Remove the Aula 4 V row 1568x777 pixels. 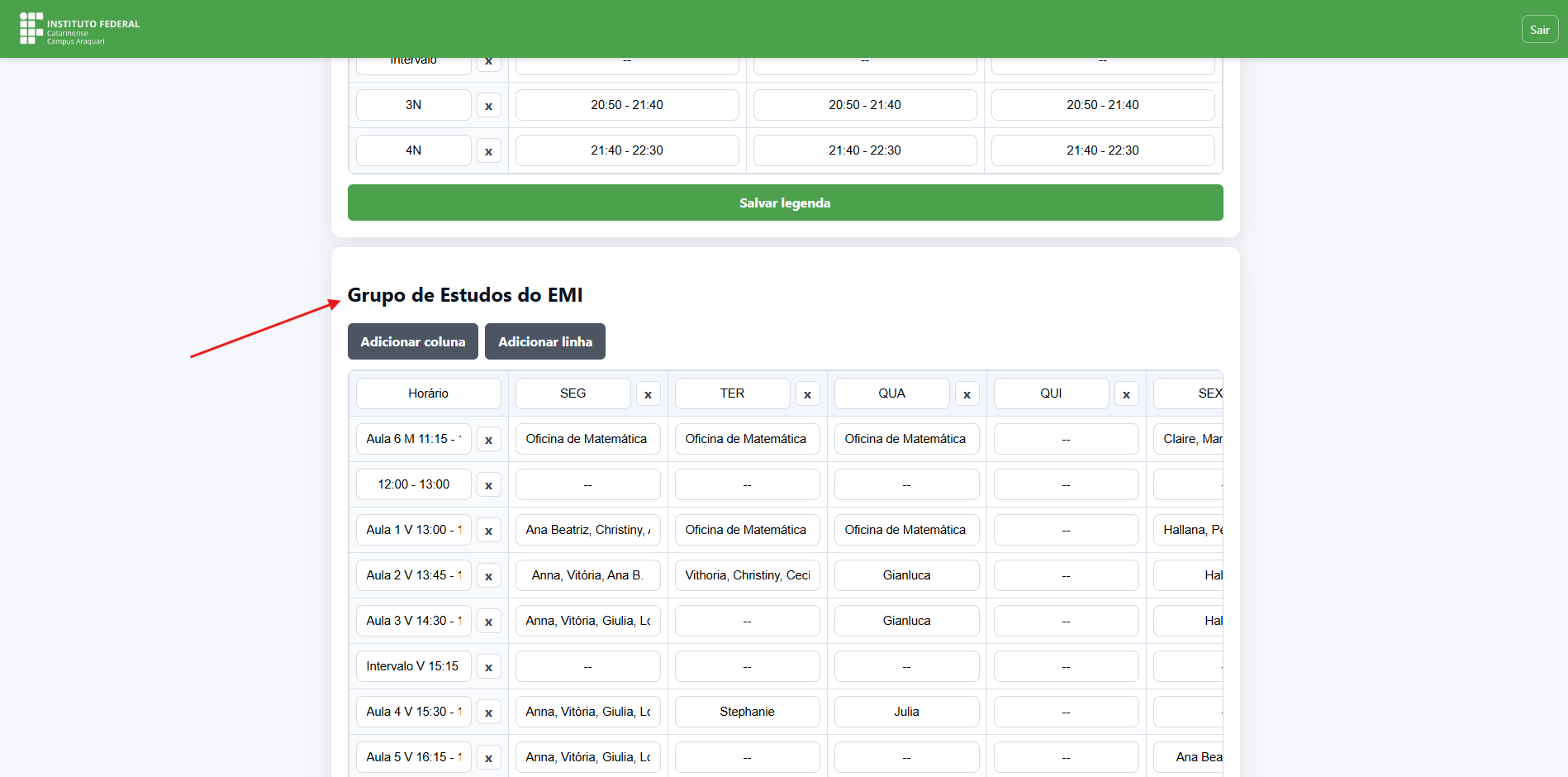[x=489, y=713]
